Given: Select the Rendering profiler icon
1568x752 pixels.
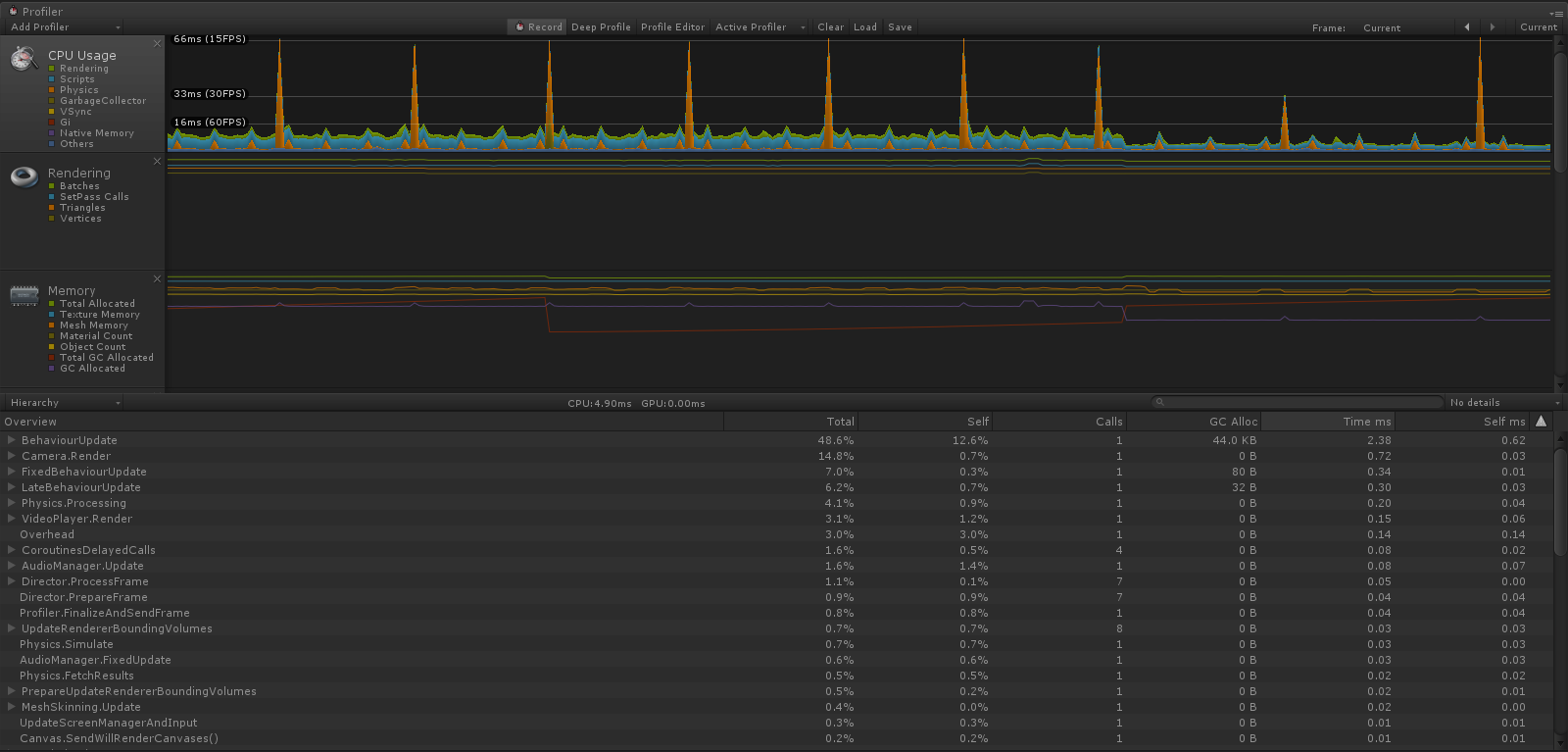Looking at the screenshot, I should (x=24, y=176).
